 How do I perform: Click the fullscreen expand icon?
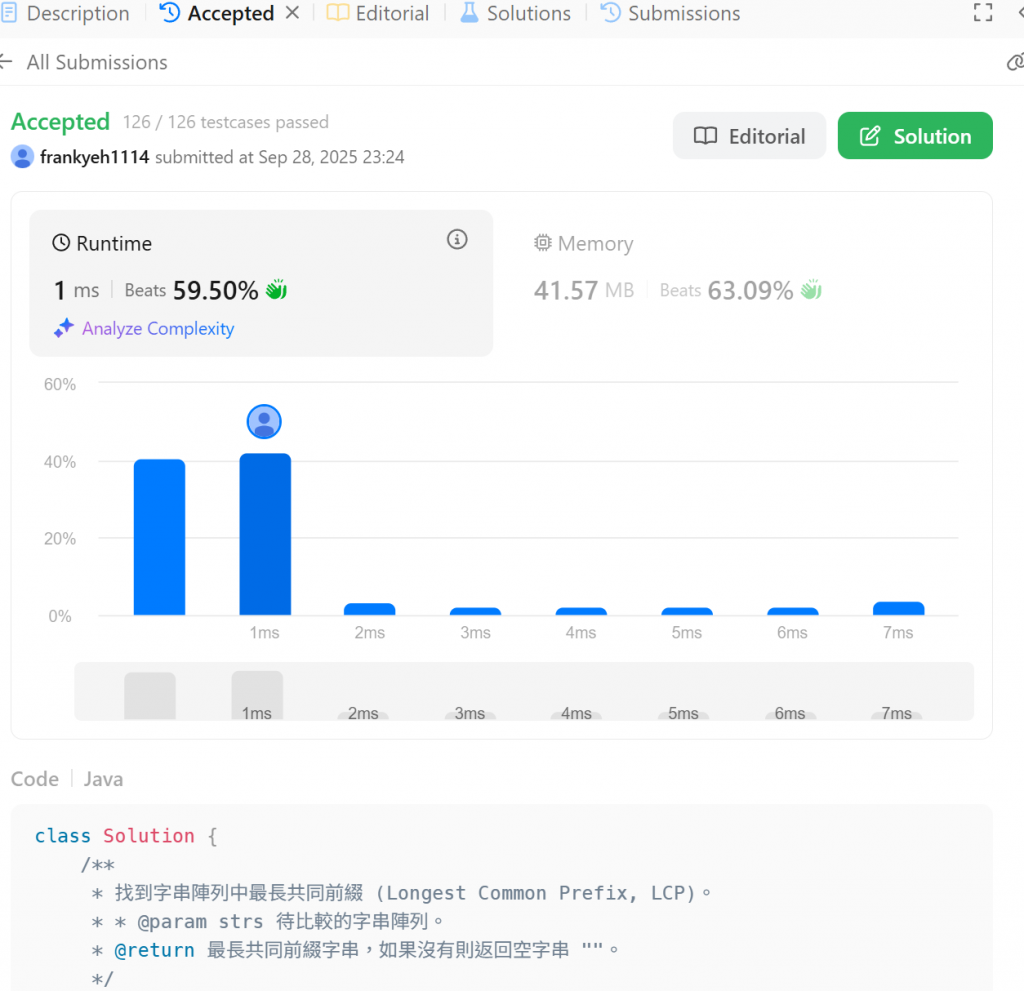point(983,12)
